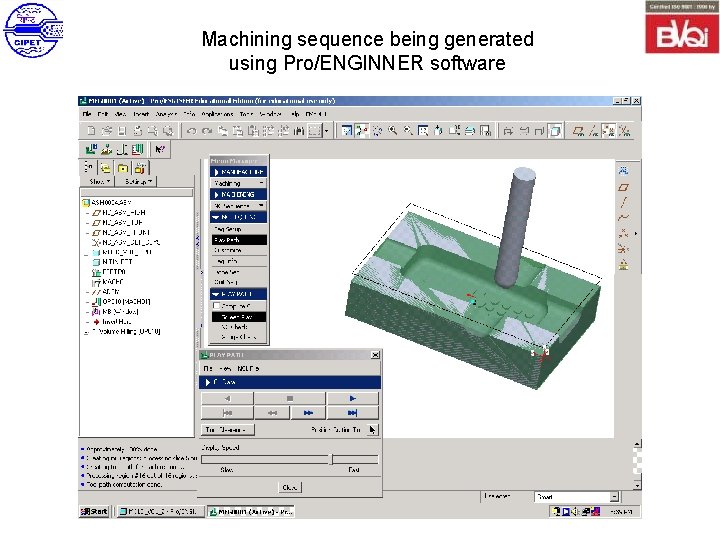Click the What's This help arrow icon
The width and height of the screenshot is (720, 540).
tap(160, 149)
